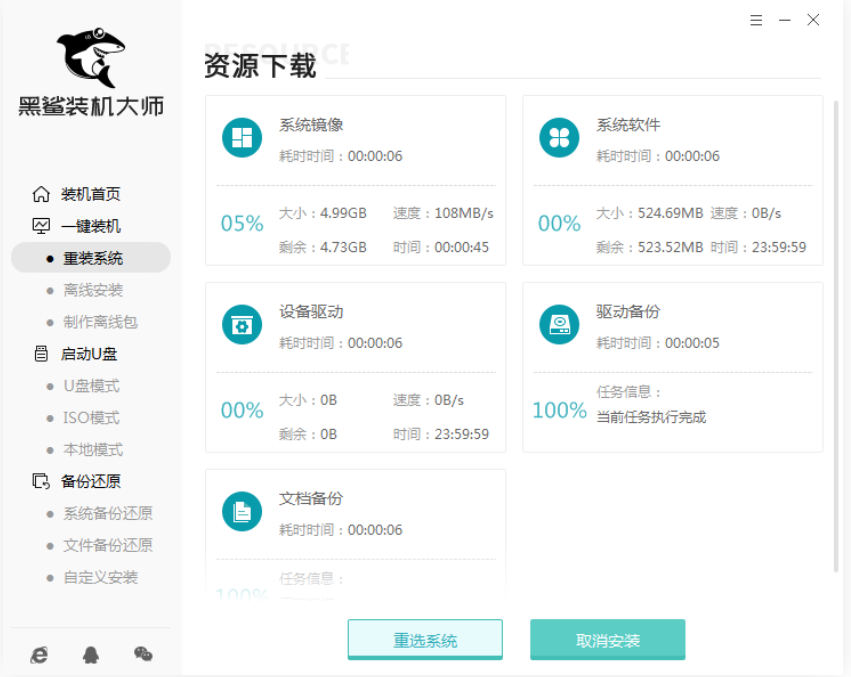Click the 系统镜像 Windows logo icon

(x=242, y=138)
